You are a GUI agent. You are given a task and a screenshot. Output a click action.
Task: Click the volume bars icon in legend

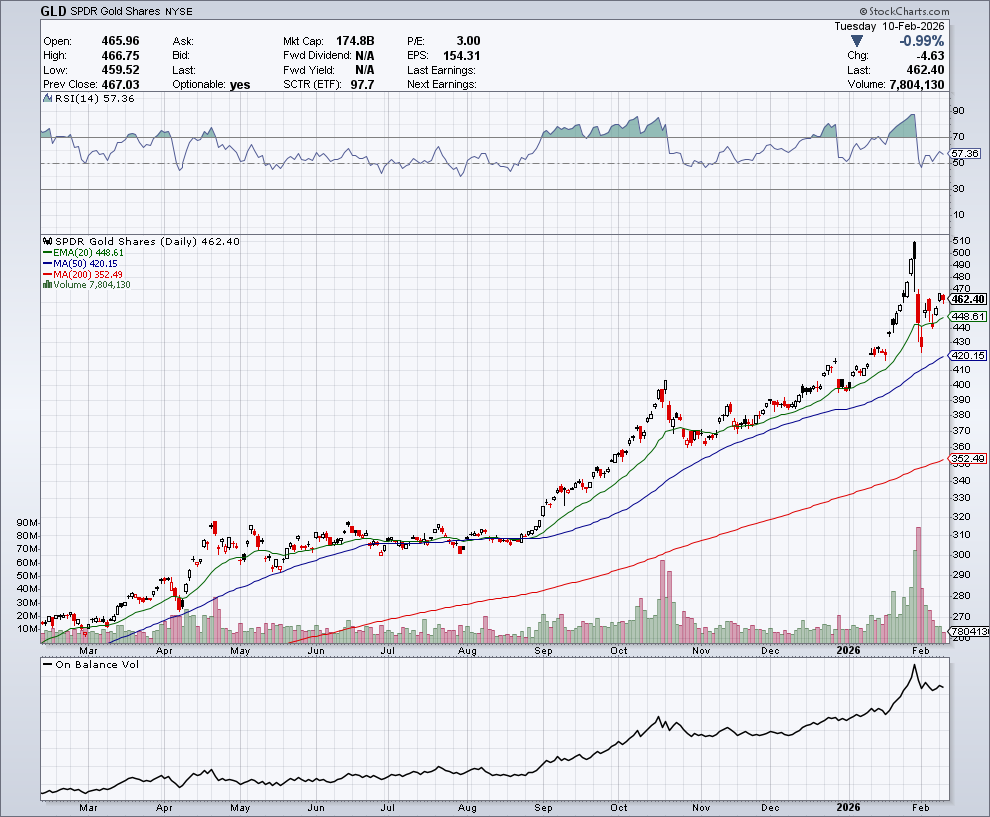click(x=46, y=285)
